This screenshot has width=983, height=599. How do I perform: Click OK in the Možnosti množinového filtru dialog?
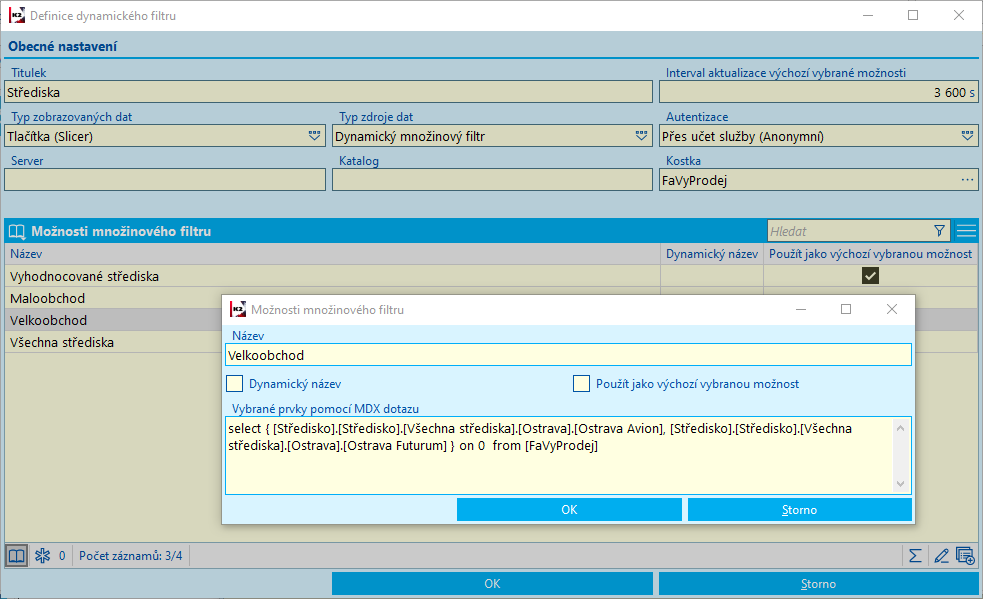(x=569, y=509)
